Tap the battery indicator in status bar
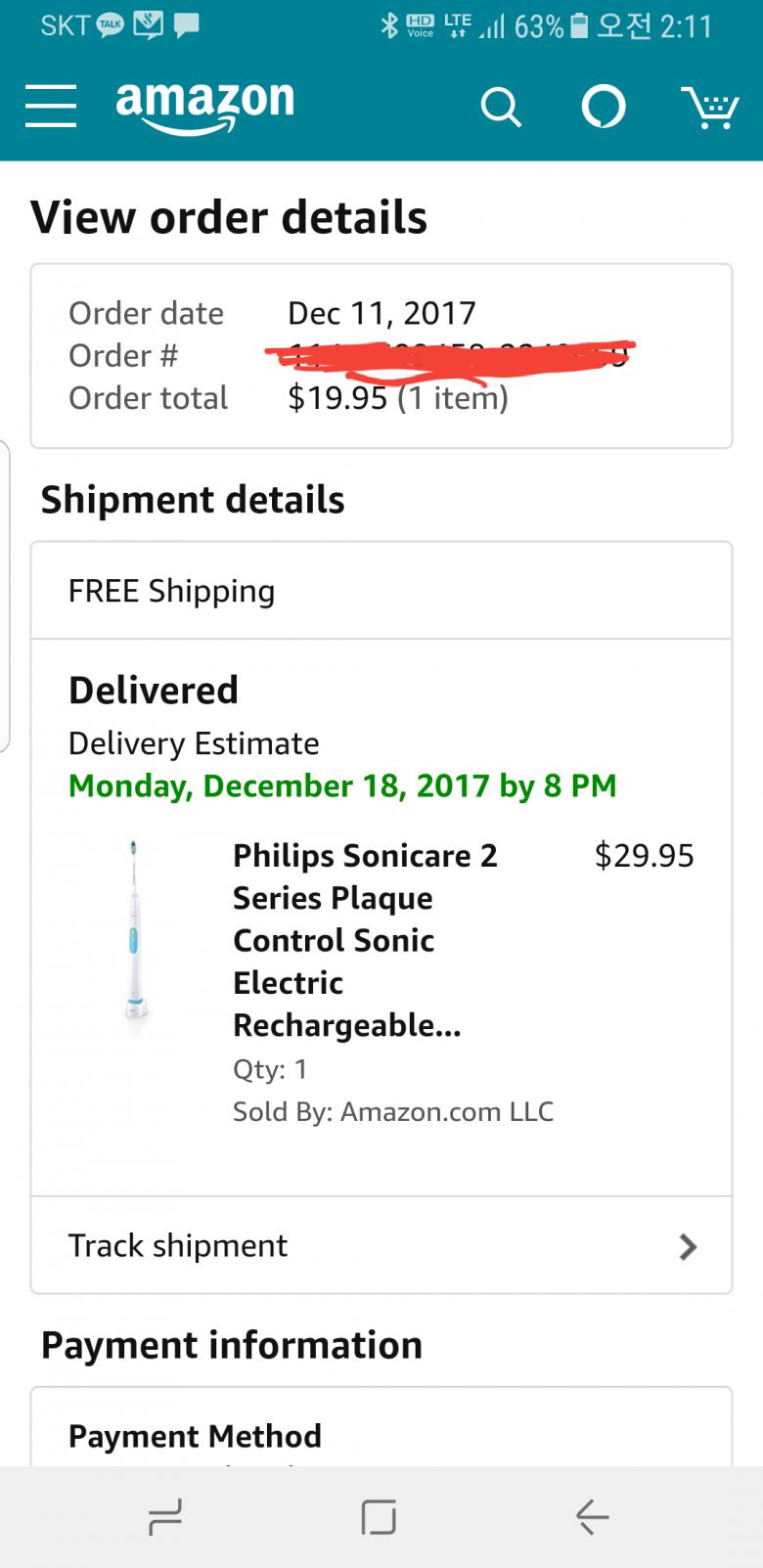This screenshot has width=763, height=1568. click(x=579, y=26)
